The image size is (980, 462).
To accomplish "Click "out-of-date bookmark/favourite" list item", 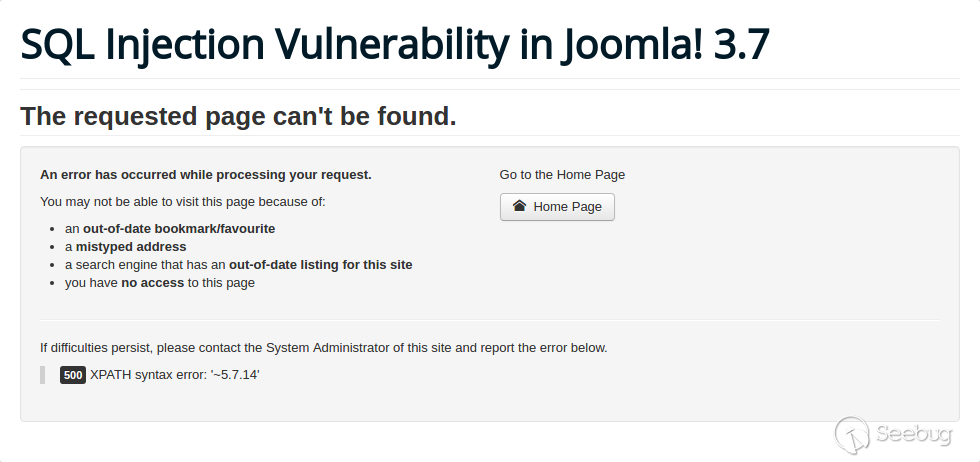I will pyautogui.click(x=179, y=229).
